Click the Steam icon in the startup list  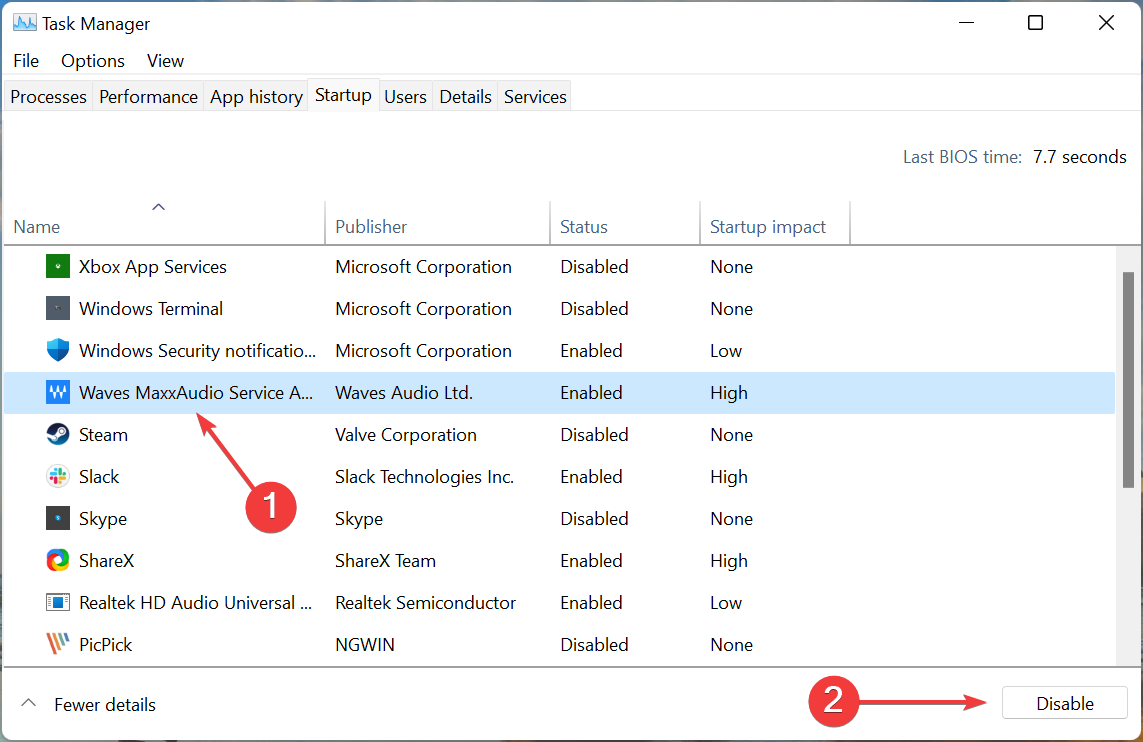(x=57, y=434)
